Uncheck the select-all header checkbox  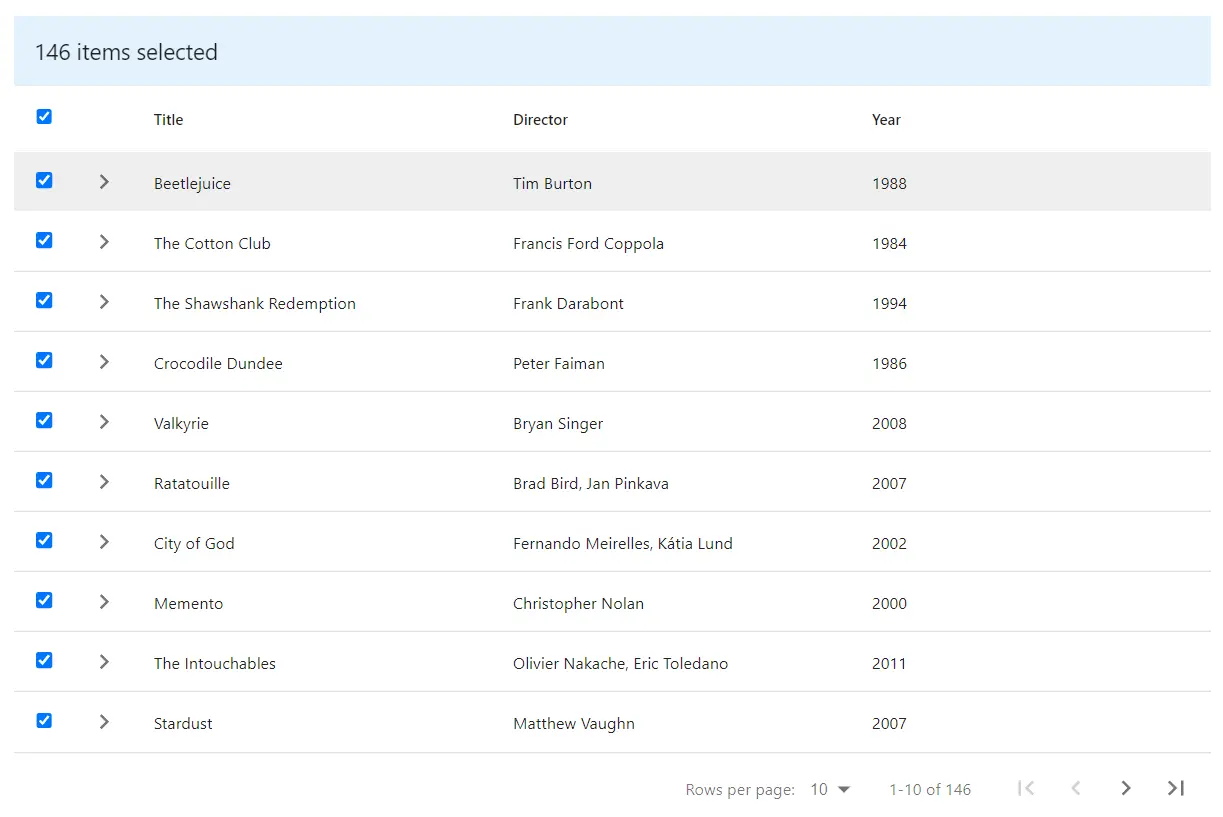coord(44,117)
